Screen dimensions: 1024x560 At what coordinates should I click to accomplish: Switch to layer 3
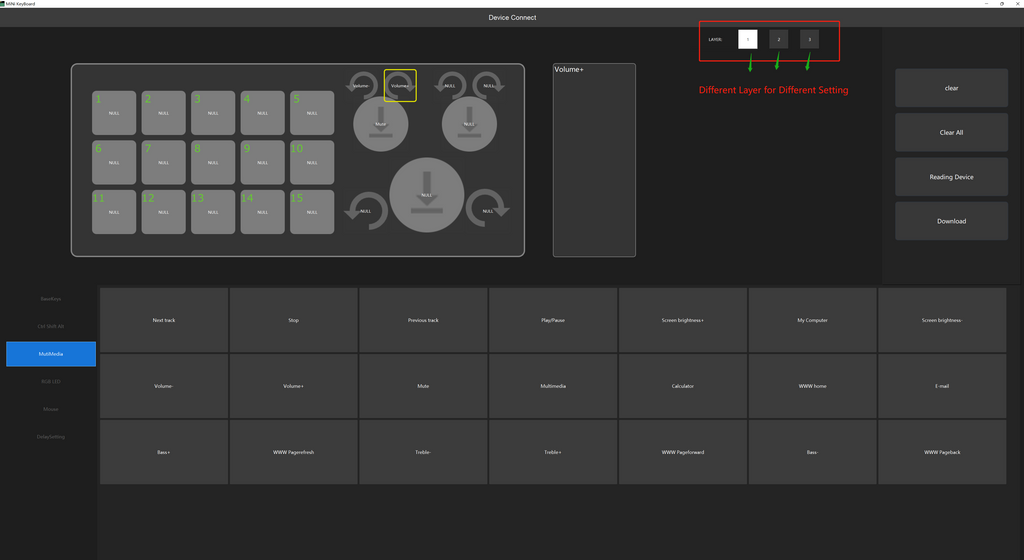(x=809, y=39)
